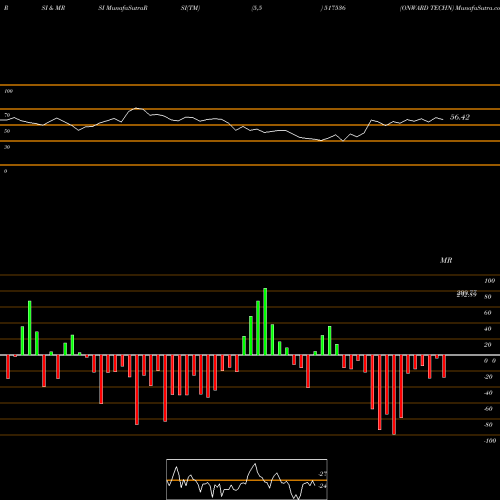Screen dimensions: 500x500
Task: Click the '(5,5' parameter text in header
Action: coord(257,8)
